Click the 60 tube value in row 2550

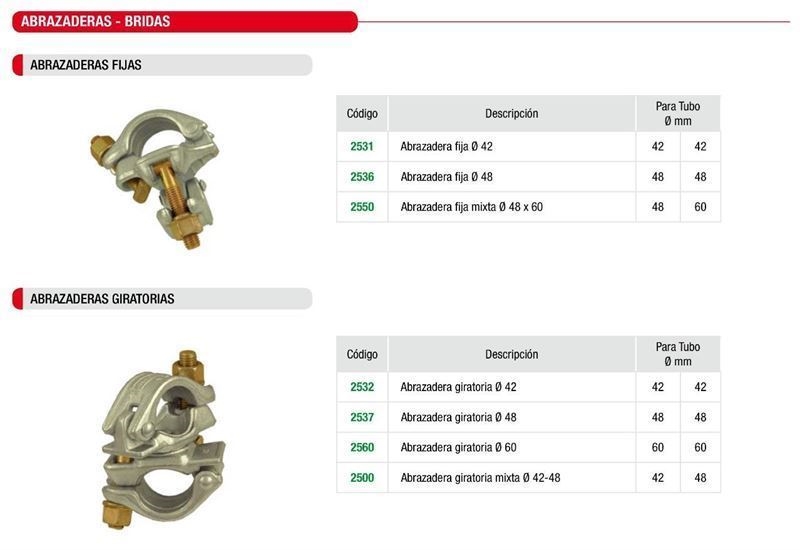[700, 207]
